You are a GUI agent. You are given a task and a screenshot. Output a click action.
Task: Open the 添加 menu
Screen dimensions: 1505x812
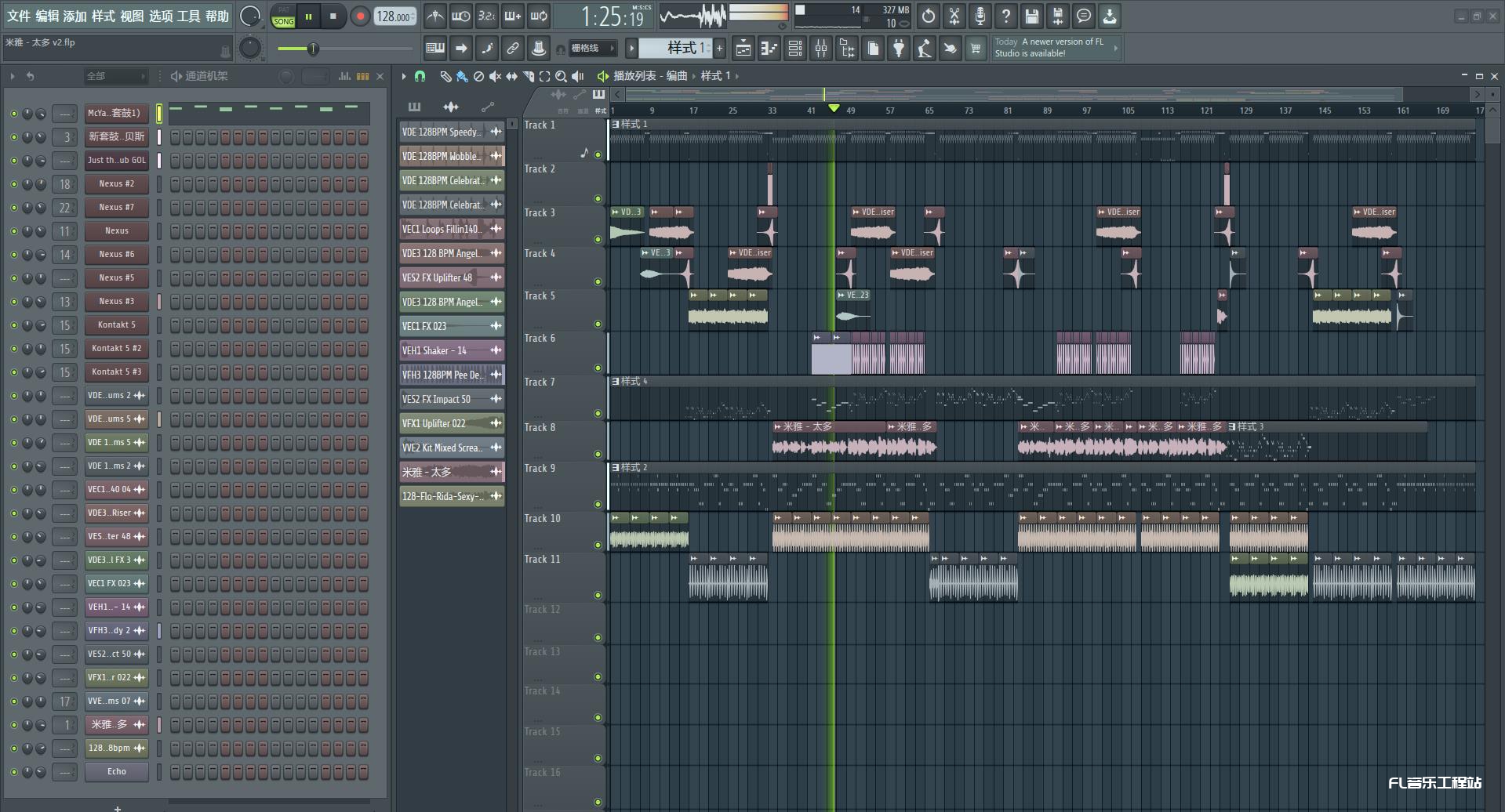coord(75,16)
